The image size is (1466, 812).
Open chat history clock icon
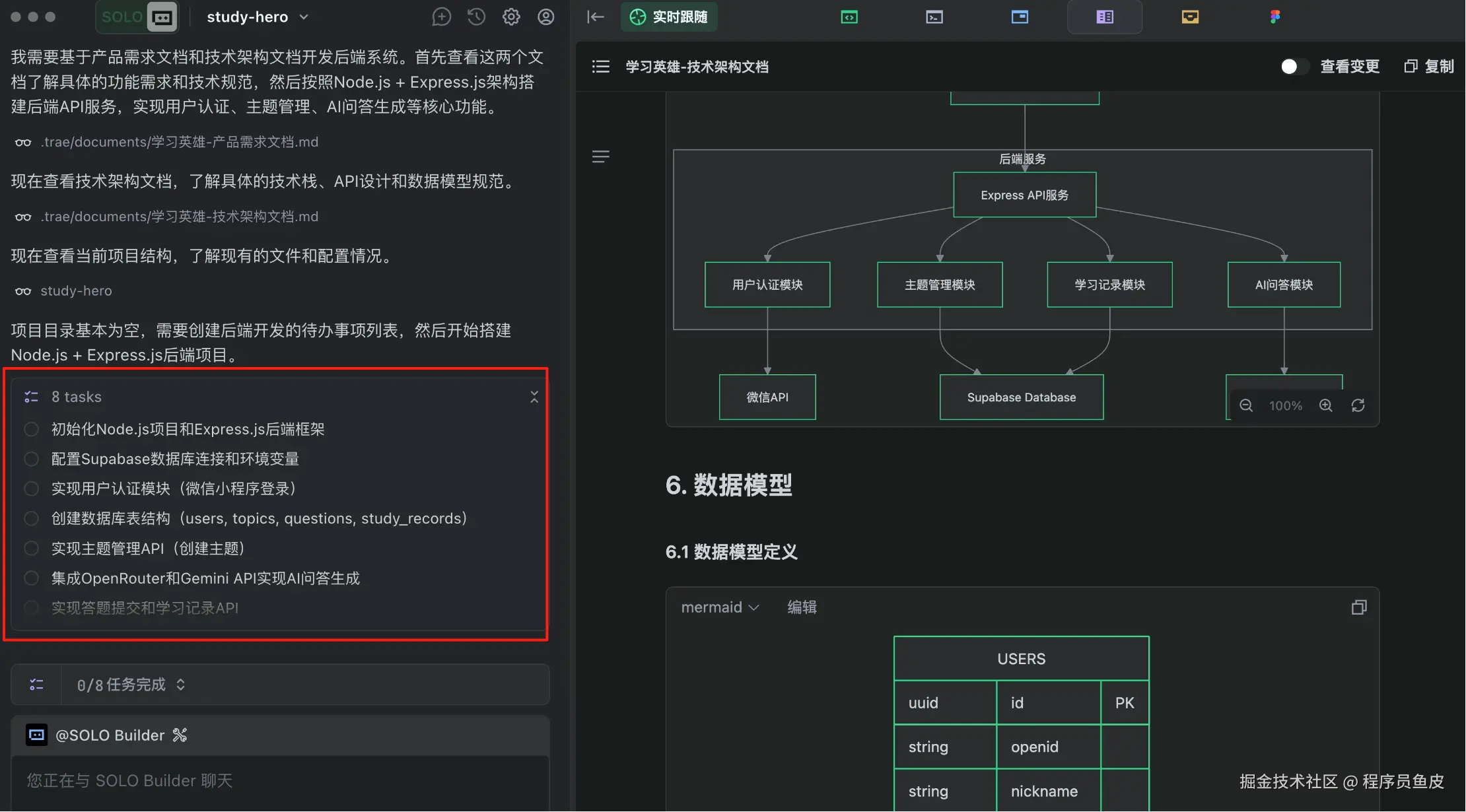click(476, 17)
